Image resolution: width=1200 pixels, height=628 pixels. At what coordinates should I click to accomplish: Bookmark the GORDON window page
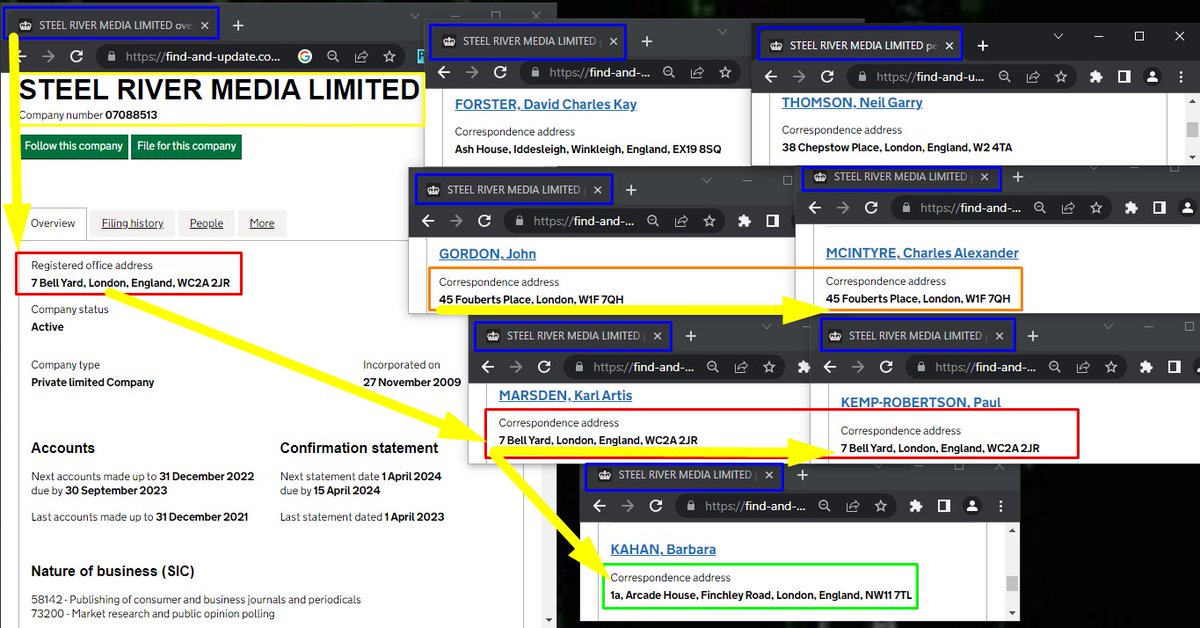coord(709,221)
